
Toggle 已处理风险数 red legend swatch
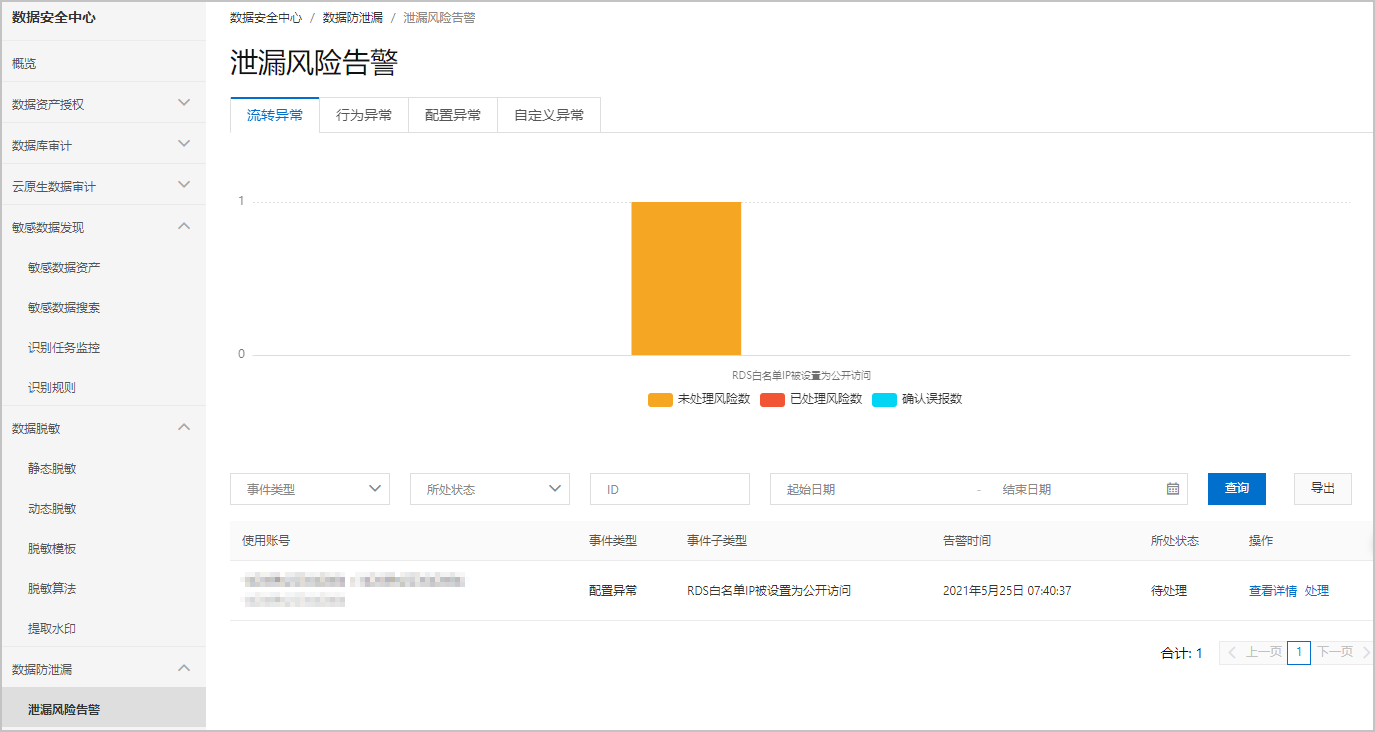pos(772,399)
